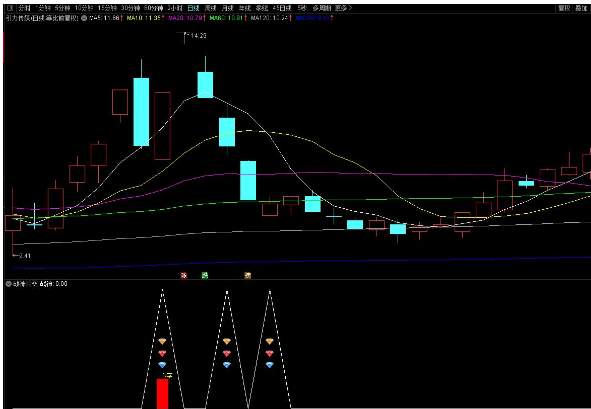Select the 5分钟 period tab

click(x=62, y=8)
